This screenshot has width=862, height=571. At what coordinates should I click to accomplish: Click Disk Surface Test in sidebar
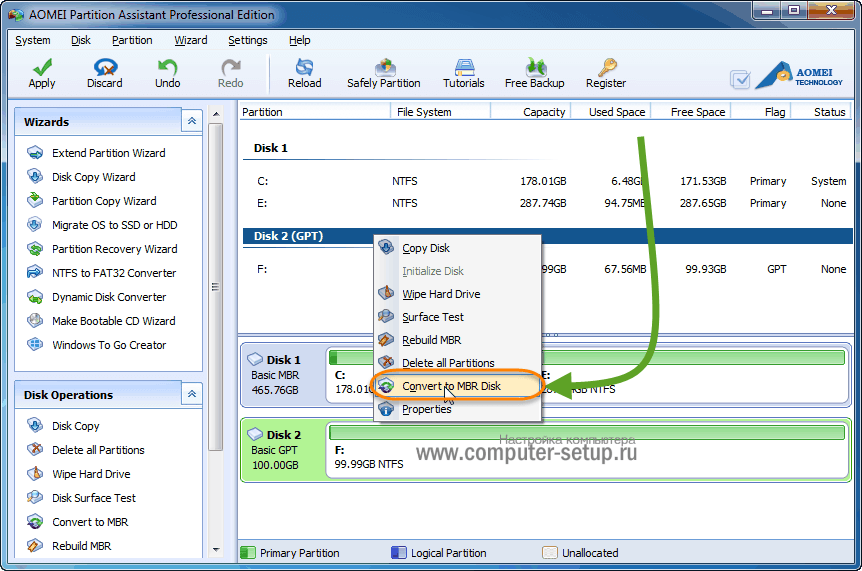93,498
